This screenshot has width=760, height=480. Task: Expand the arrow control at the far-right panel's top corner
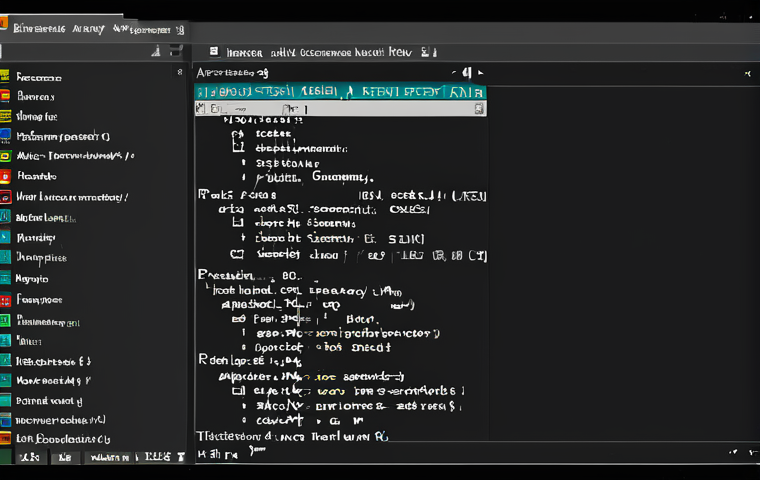coord(746,73)
